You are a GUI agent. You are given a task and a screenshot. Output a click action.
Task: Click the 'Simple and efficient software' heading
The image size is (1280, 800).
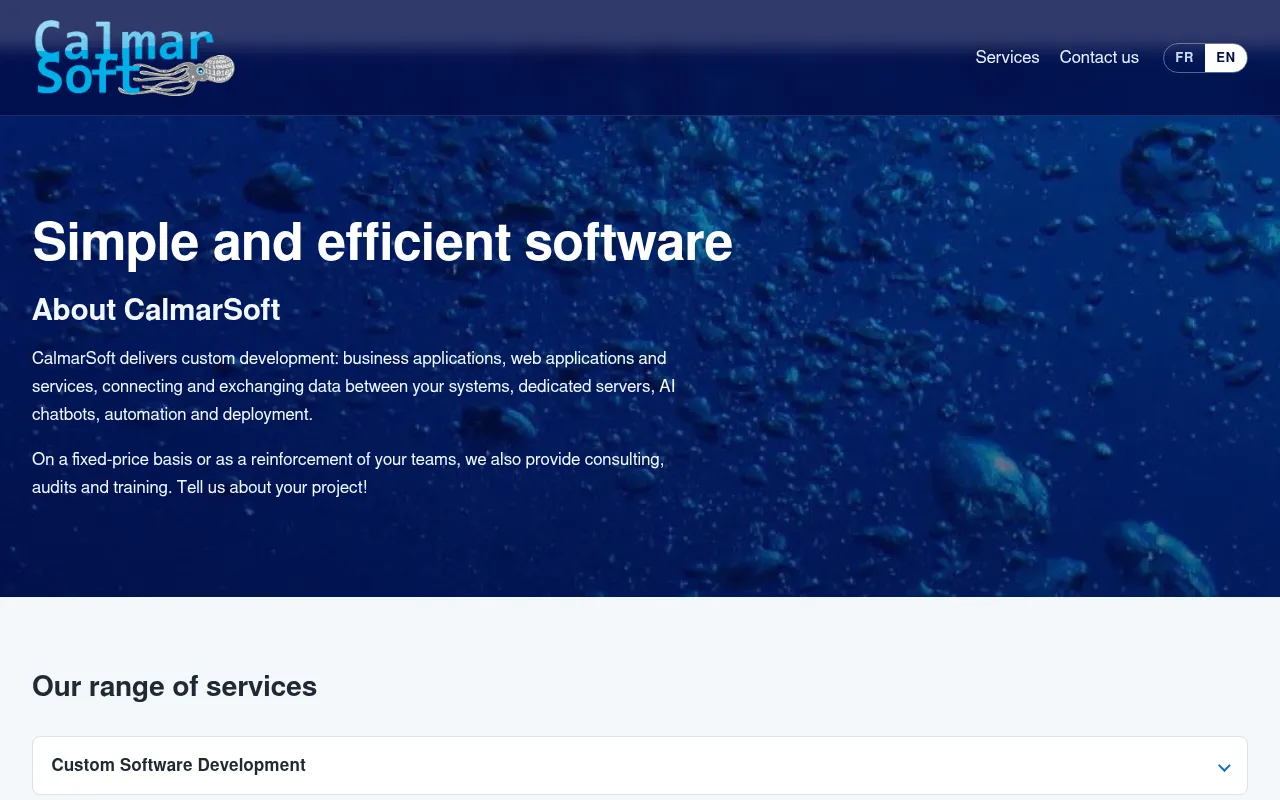[382, 242]
